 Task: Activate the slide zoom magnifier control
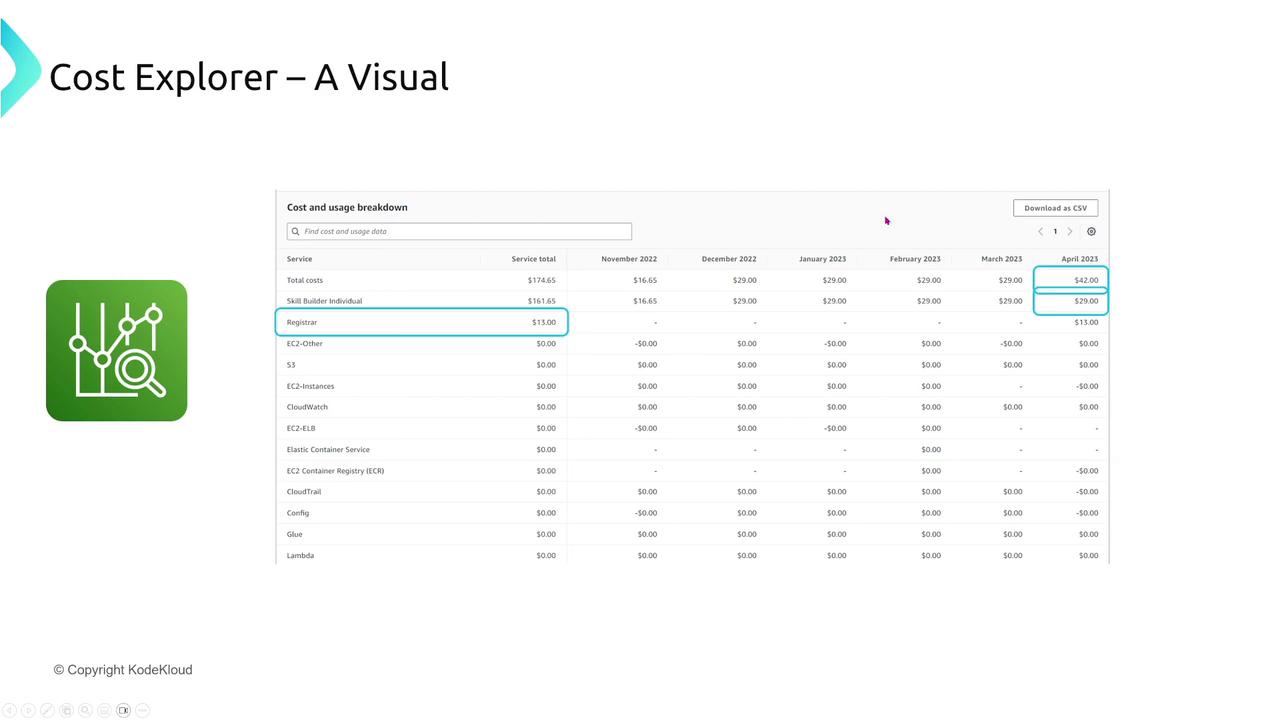(85, 710)
